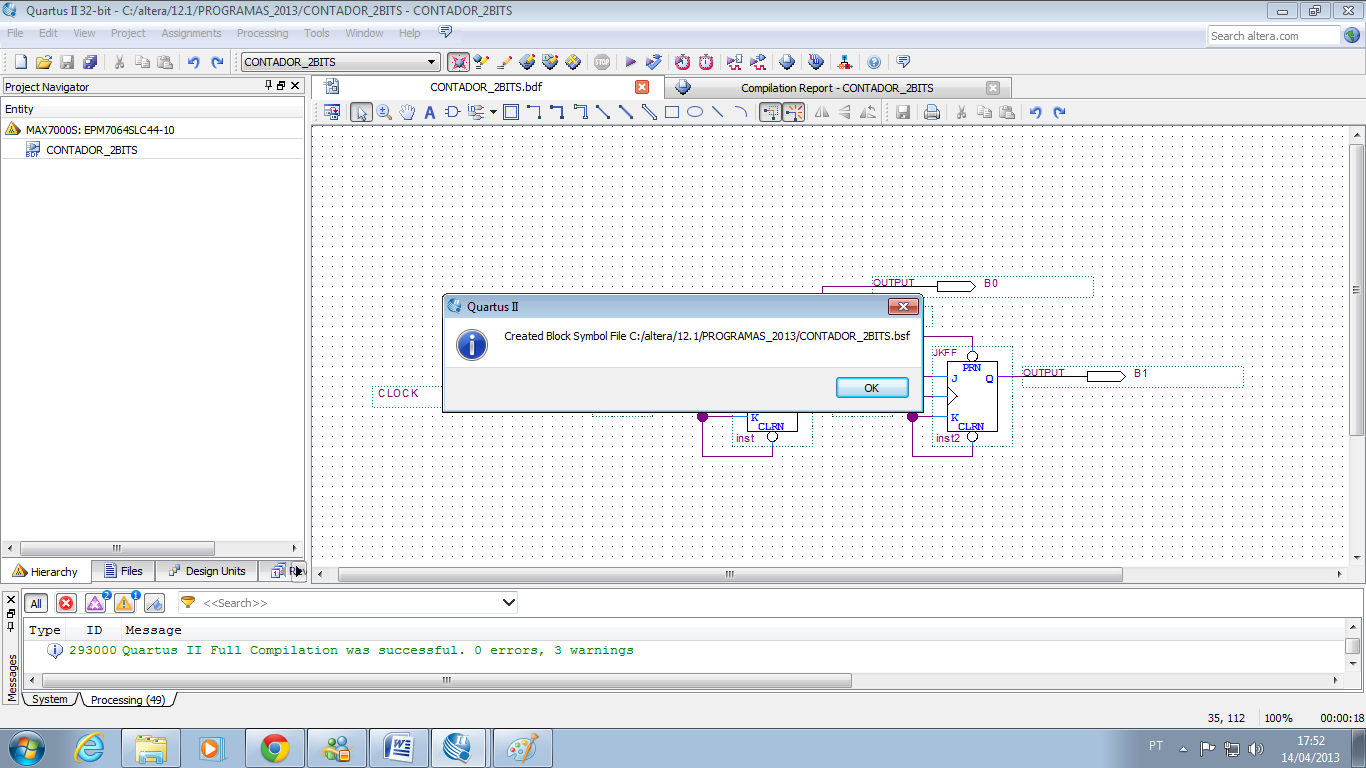1366x768 pixels.
Task: Close the Compilation Report tab
Action: point(993,87)
